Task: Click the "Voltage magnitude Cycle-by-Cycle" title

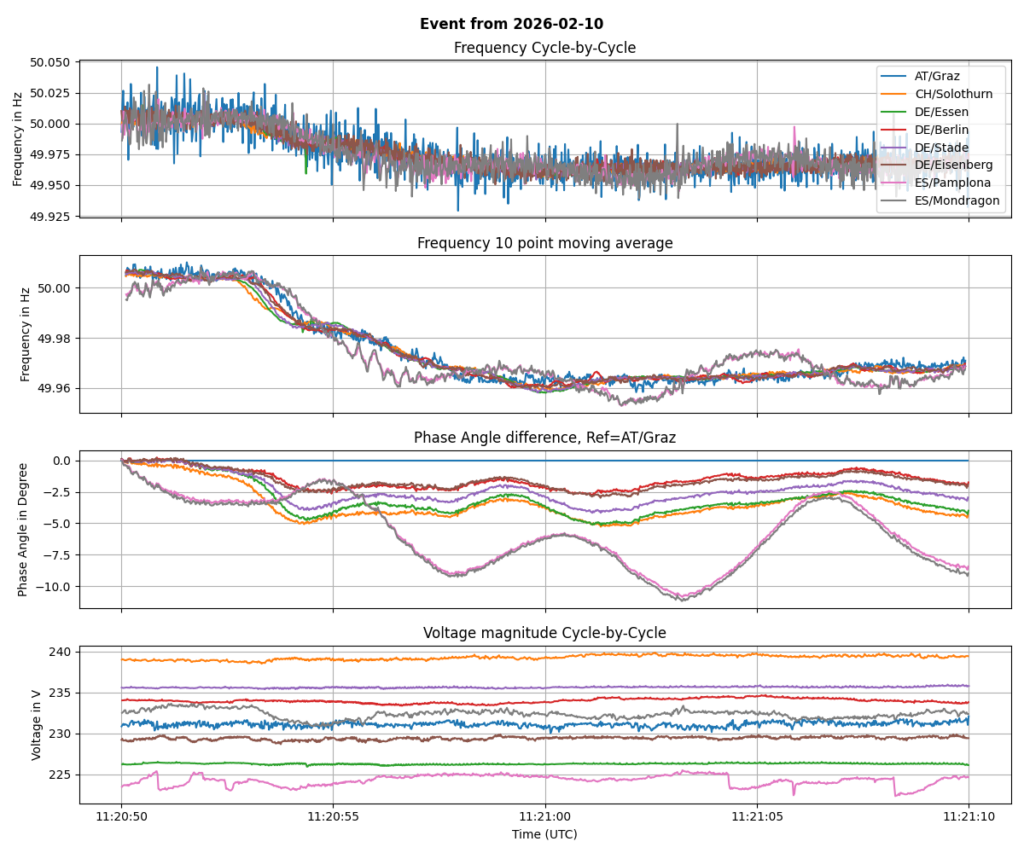Action: tap(544, 633)
